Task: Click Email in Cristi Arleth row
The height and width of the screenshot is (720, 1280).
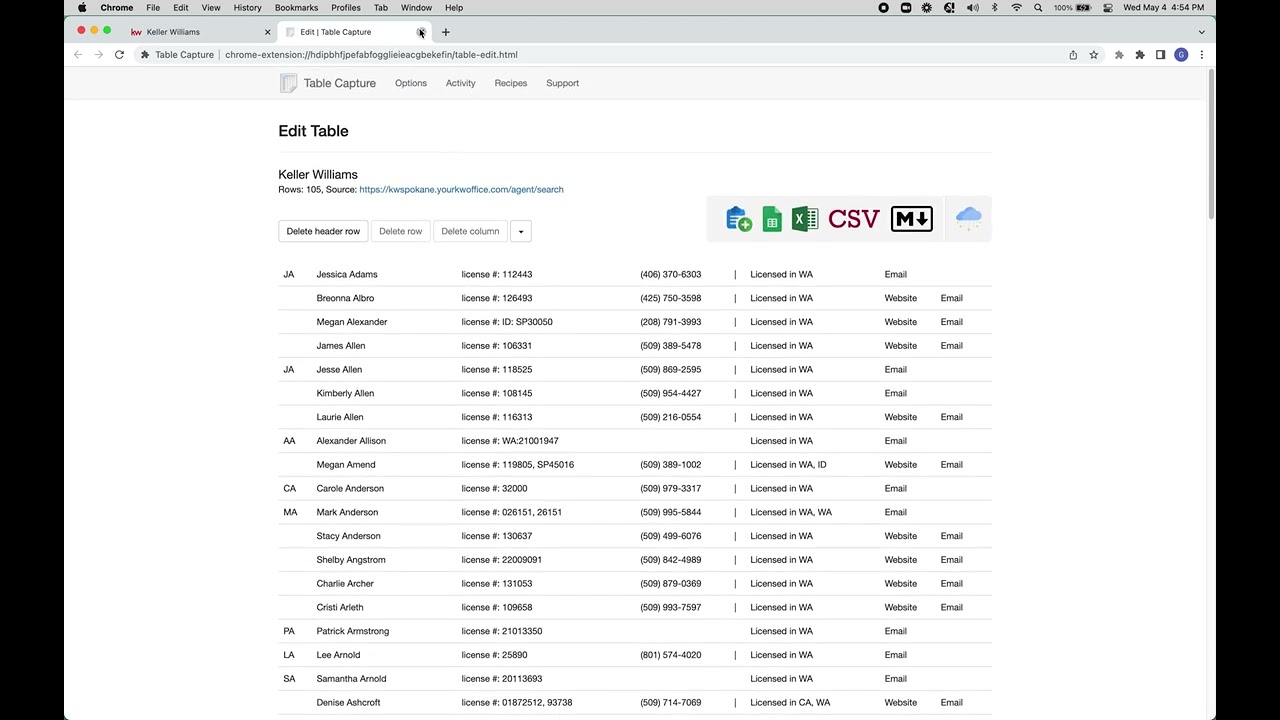Action: (x=951, y=607)
